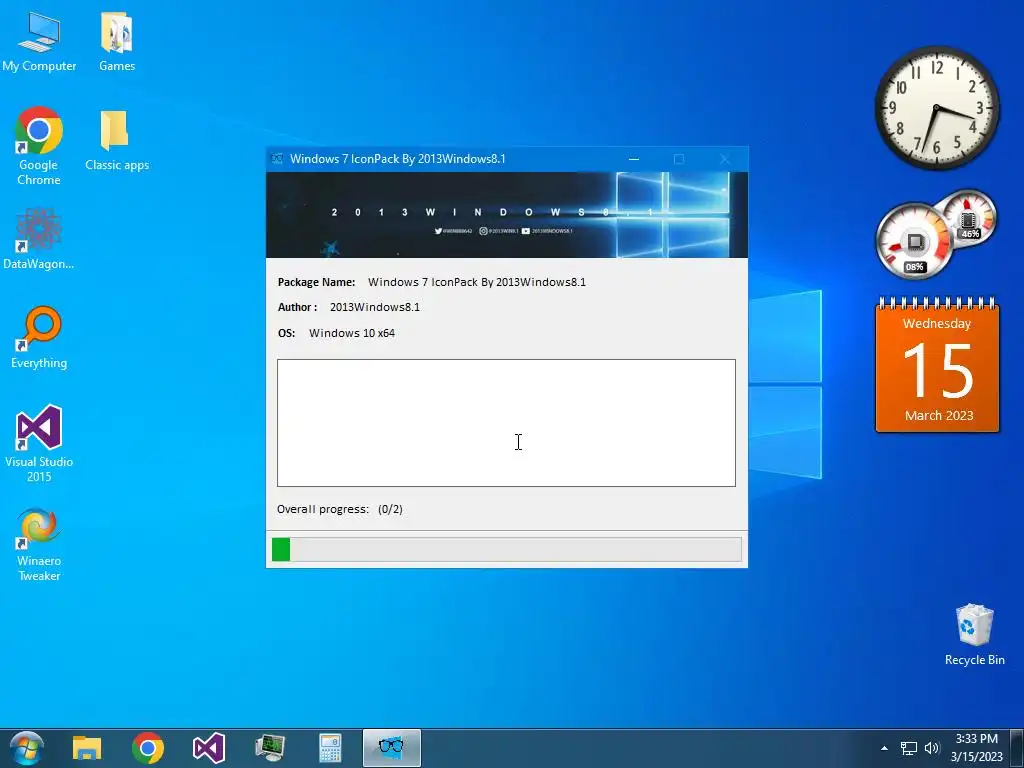Image resolution: width=1024 pixels, height=768 pixels.
Task: Open the My Computer desktop icon
Action: pos(39,41)
